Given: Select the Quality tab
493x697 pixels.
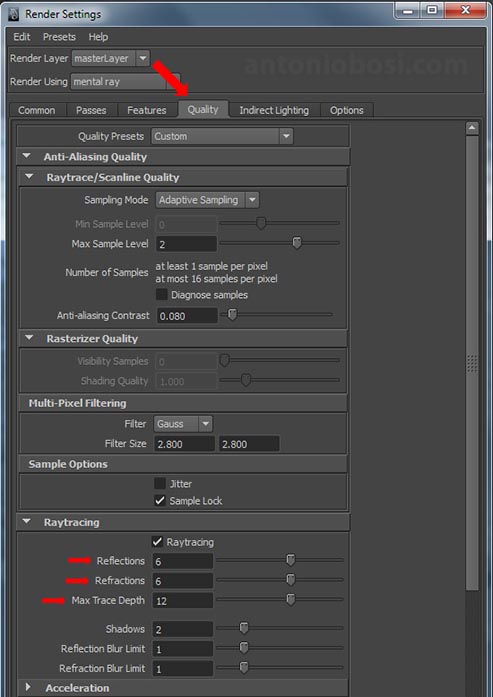Looking at the screenshot, I should click(x=203, y=109).
